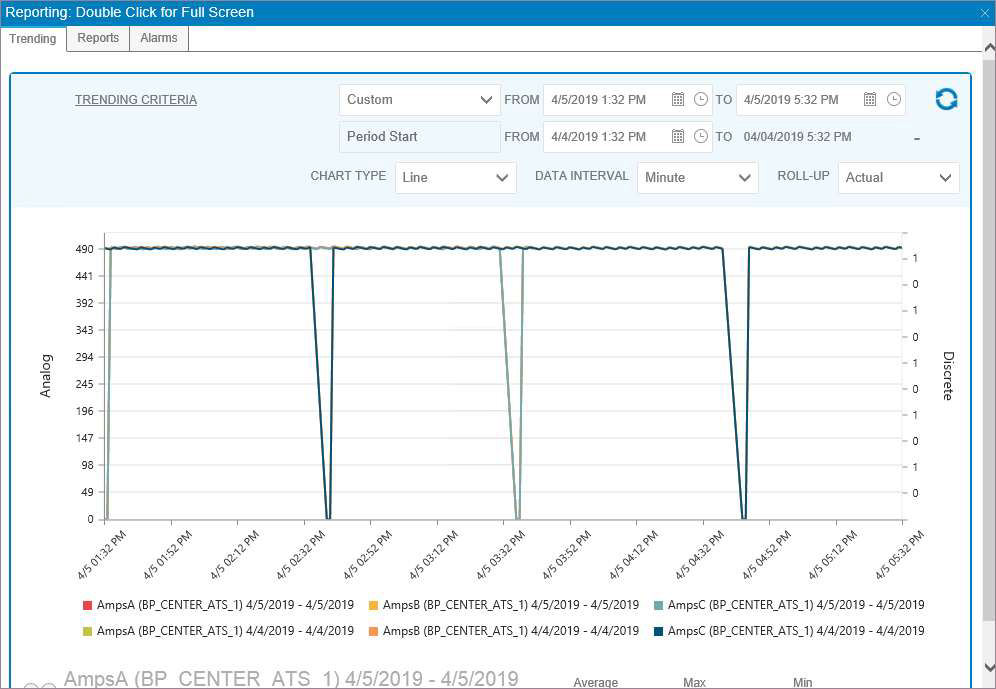Click the scrollbar down arrow
Image resolution: width=996 pixels, height=689 pixels.
pos(989,666)
